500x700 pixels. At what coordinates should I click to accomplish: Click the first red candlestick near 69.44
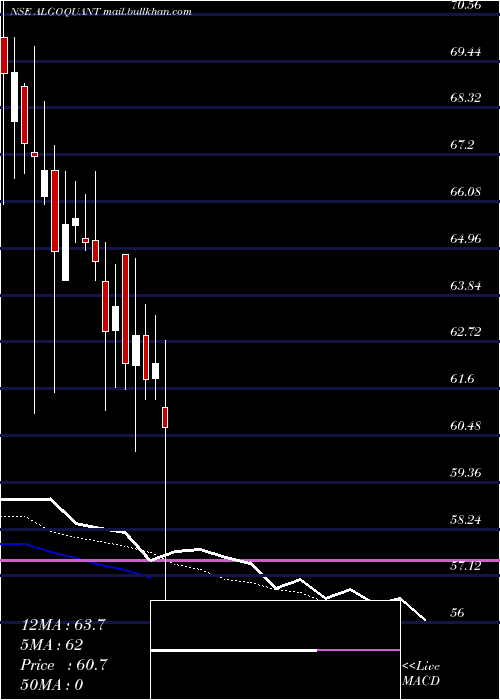4,55
